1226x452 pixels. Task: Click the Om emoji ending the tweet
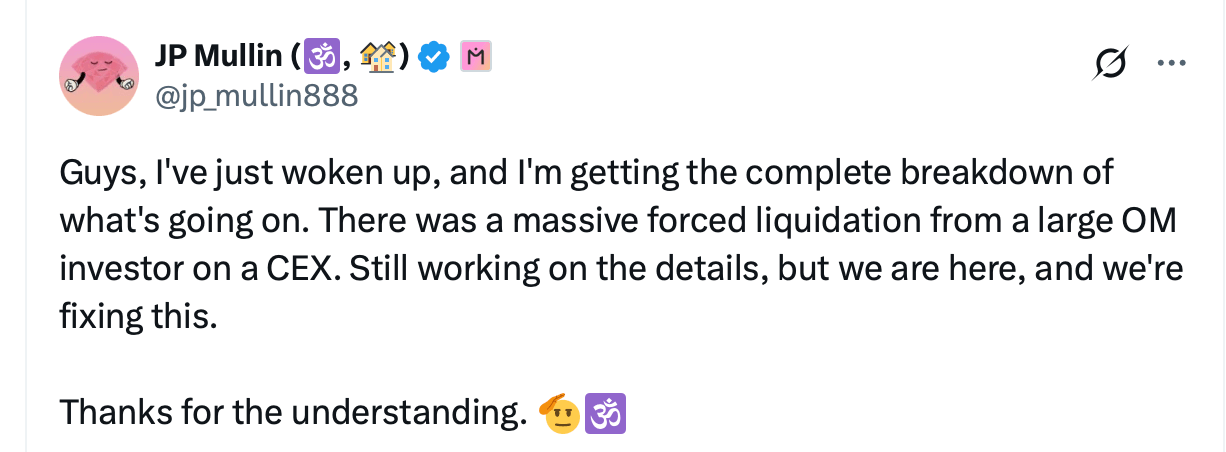(603, 411)
